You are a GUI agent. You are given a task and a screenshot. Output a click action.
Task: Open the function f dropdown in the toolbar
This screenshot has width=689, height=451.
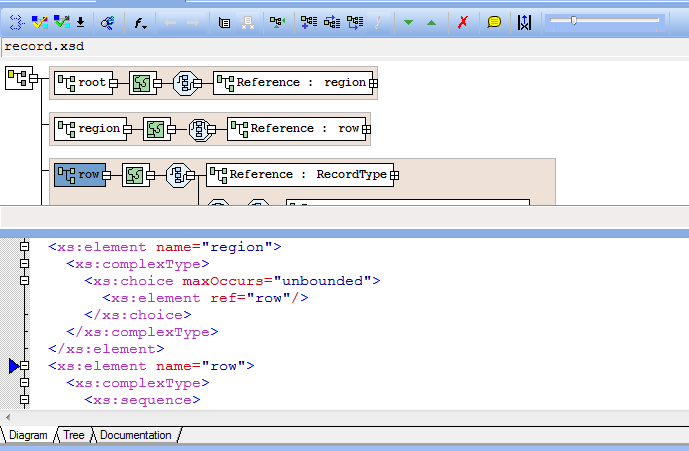coord(140,23)
